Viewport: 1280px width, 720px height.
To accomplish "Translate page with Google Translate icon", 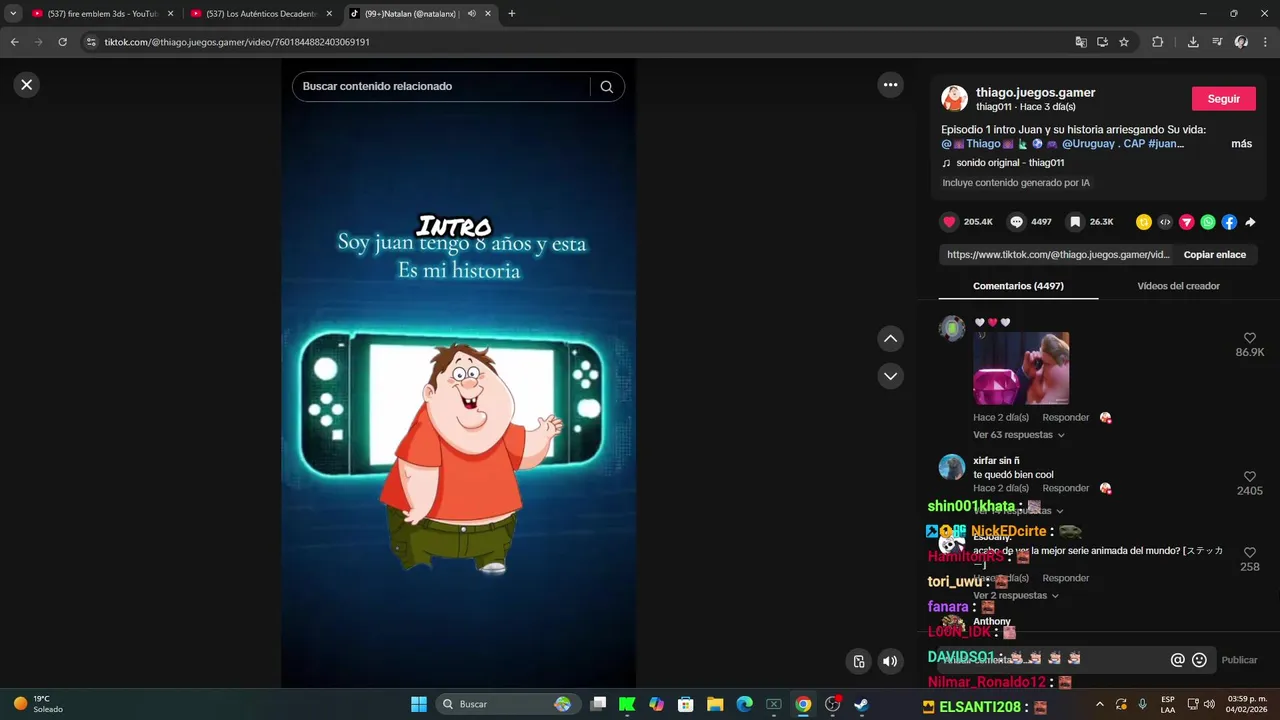I will tap(1080, 42).
